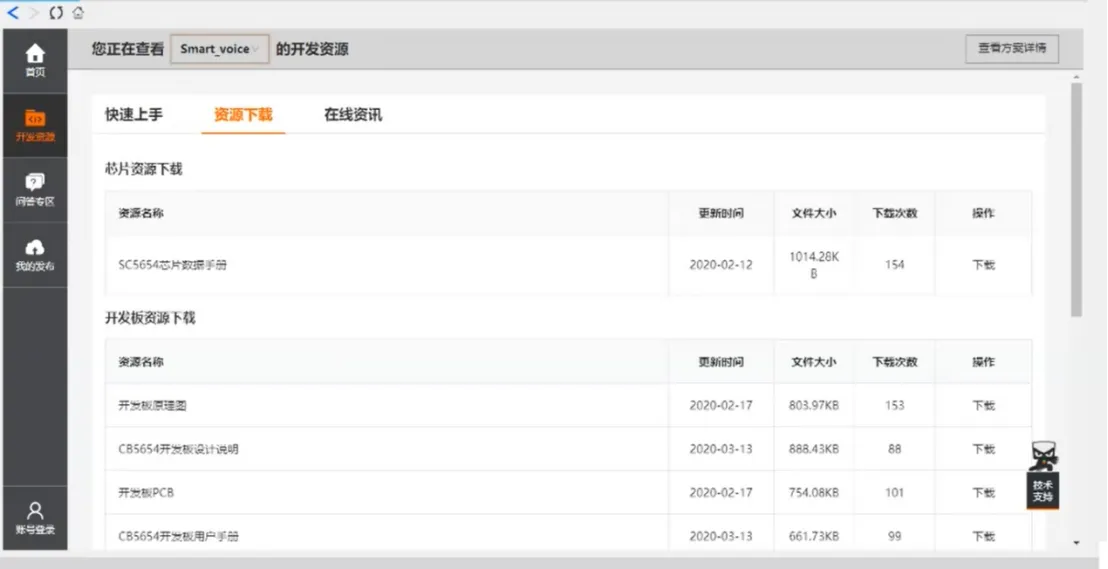Switch to 资源下载 tab
The width and height of the screenshot is (1108, 569).
pos(243,115)
